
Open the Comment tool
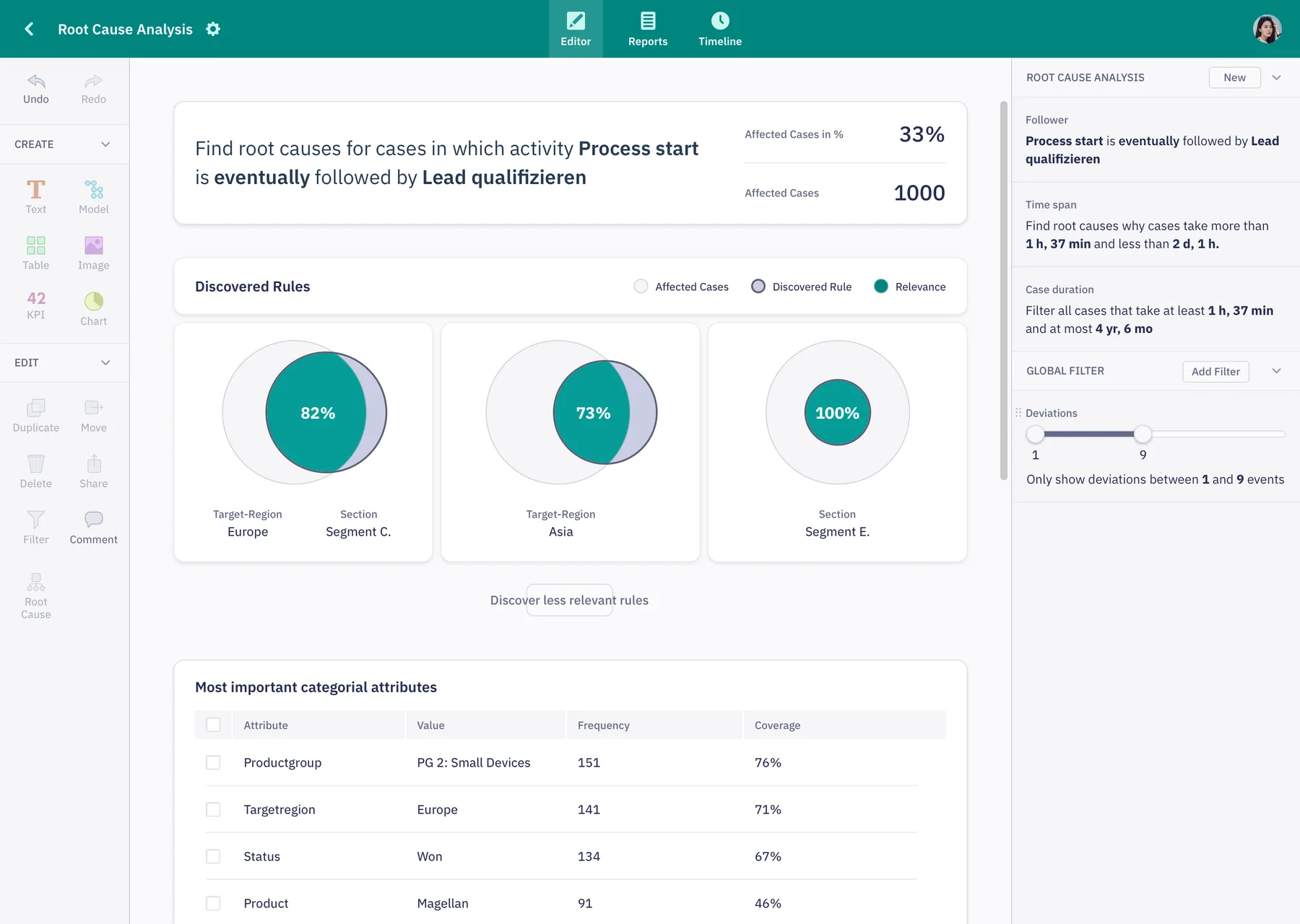(94, 528)
